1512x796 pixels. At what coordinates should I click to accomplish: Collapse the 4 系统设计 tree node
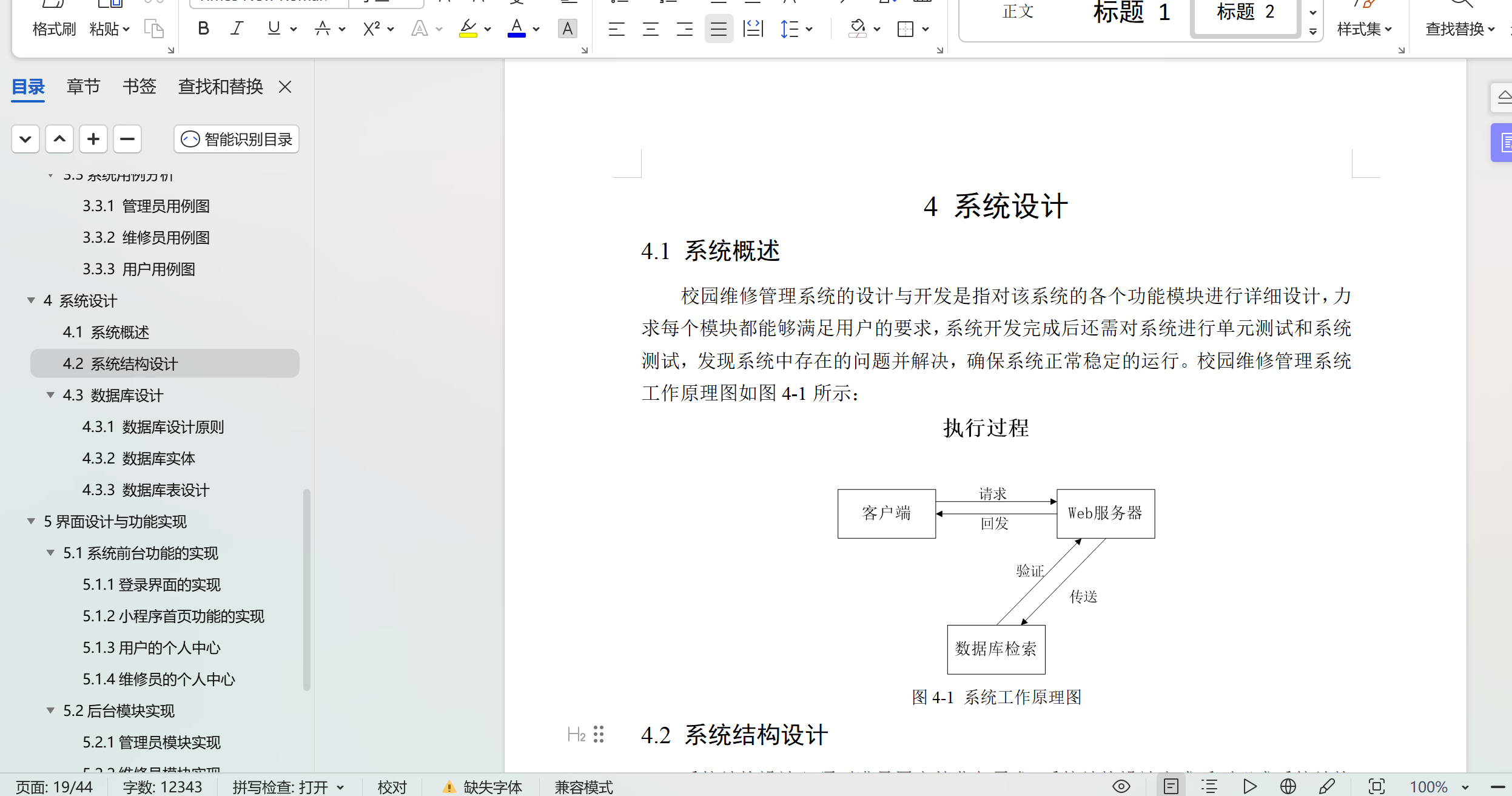(31, 300)
